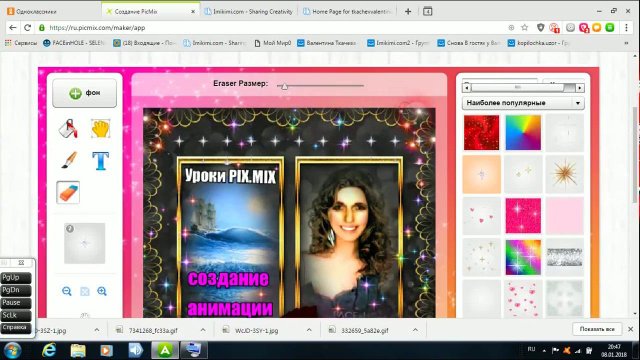Open the FACEinHOLE bookmark
This screenshot has height=360, width=640.
[74, 42]
